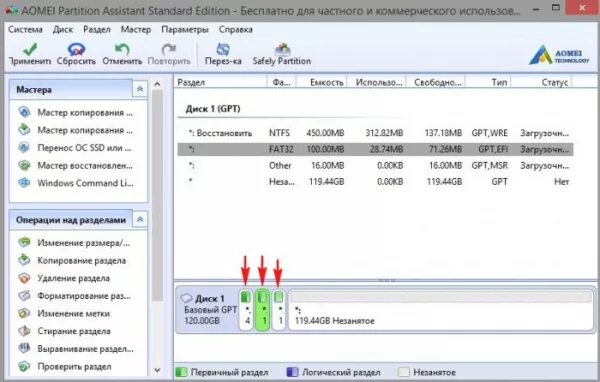Click the Сбросить discard icon
The image size is (600, 382).
[76, 49]
